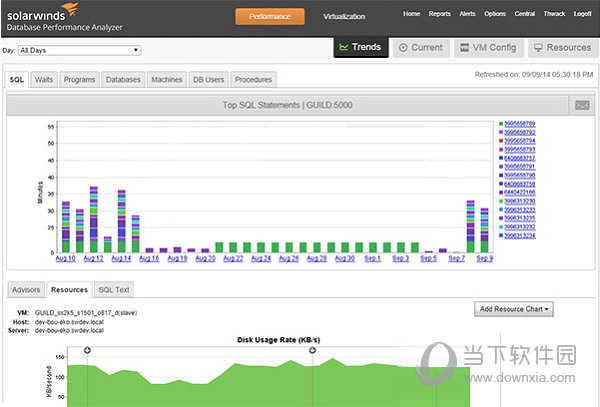Go to the Databases tab
Image resolution: width=600 pixels, height=407 pixels.
123,80
